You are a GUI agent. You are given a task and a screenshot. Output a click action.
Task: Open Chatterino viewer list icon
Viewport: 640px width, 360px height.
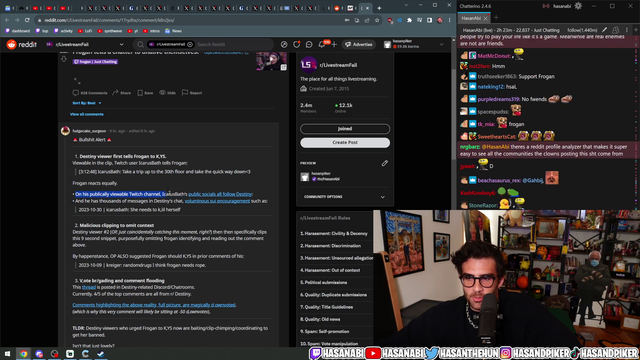[616, 30]
